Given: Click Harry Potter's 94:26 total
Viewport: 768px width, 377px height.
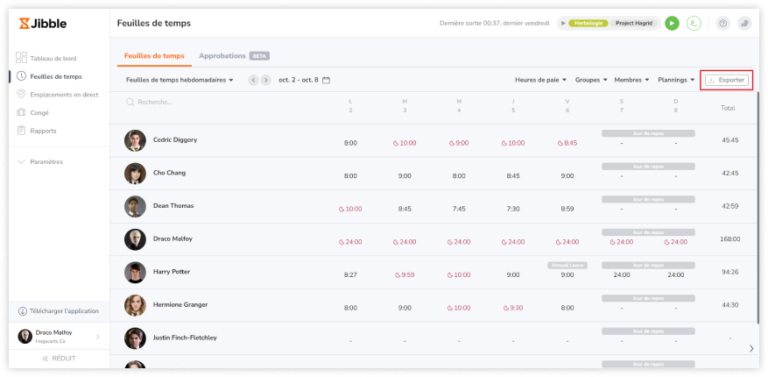Looking at the screenshot, I should 730,272.
